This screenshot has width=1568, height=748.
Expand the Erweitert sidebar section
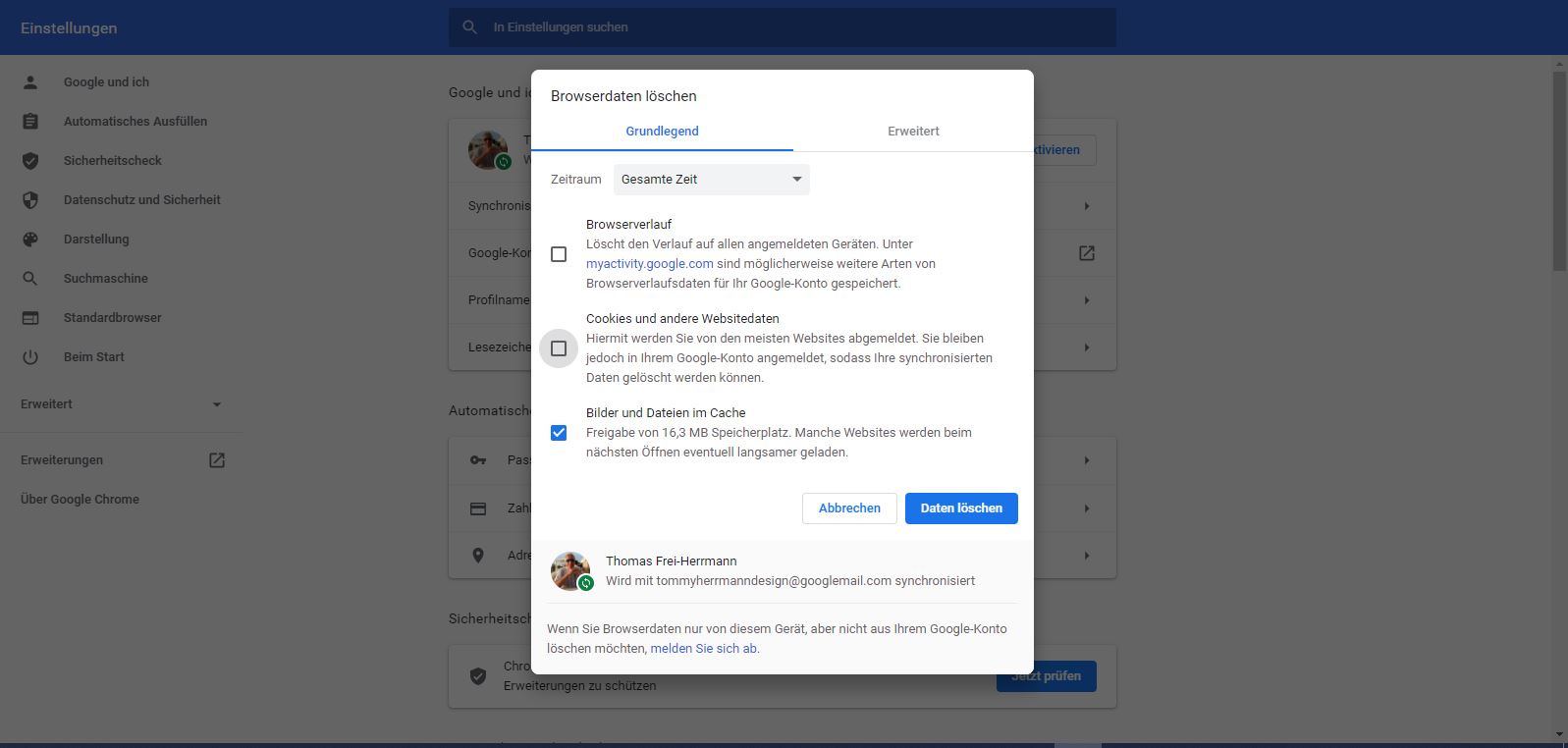tap(122, 404)
